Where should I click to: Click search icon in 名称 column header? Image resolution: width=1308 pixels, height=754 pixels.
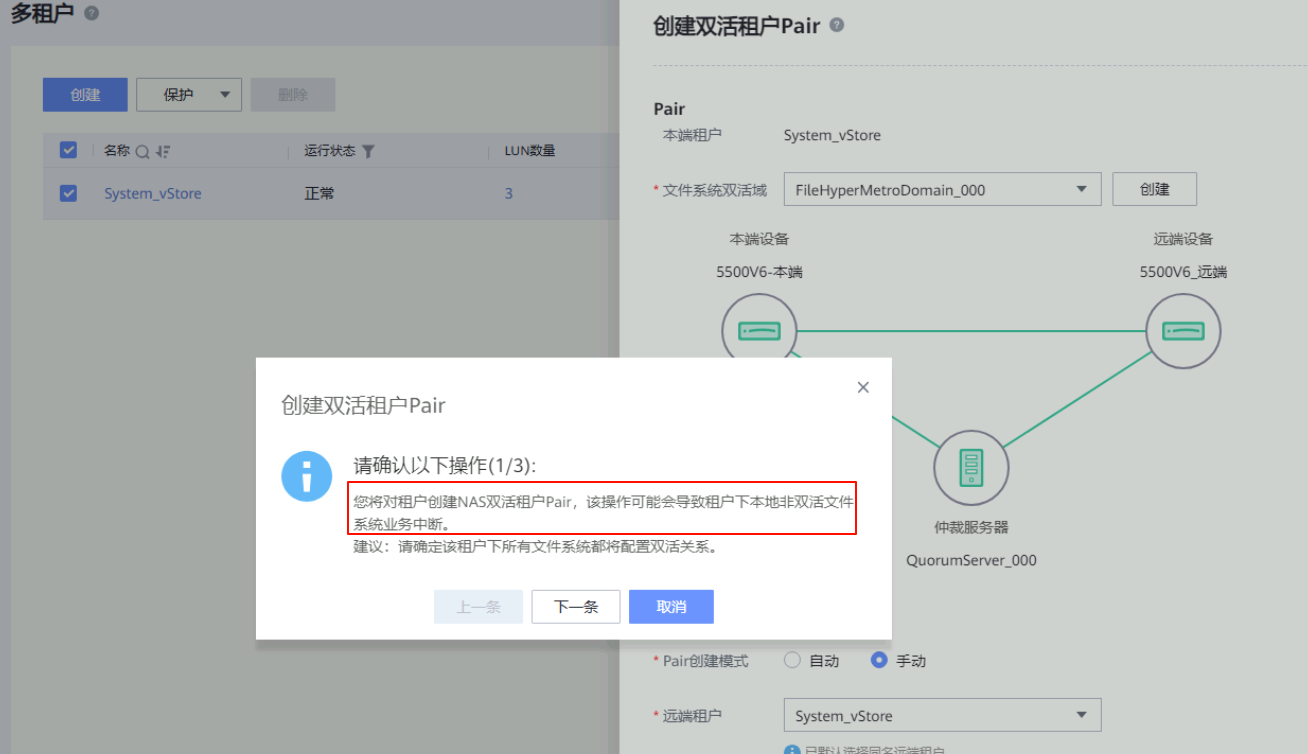tap(142, 151)
